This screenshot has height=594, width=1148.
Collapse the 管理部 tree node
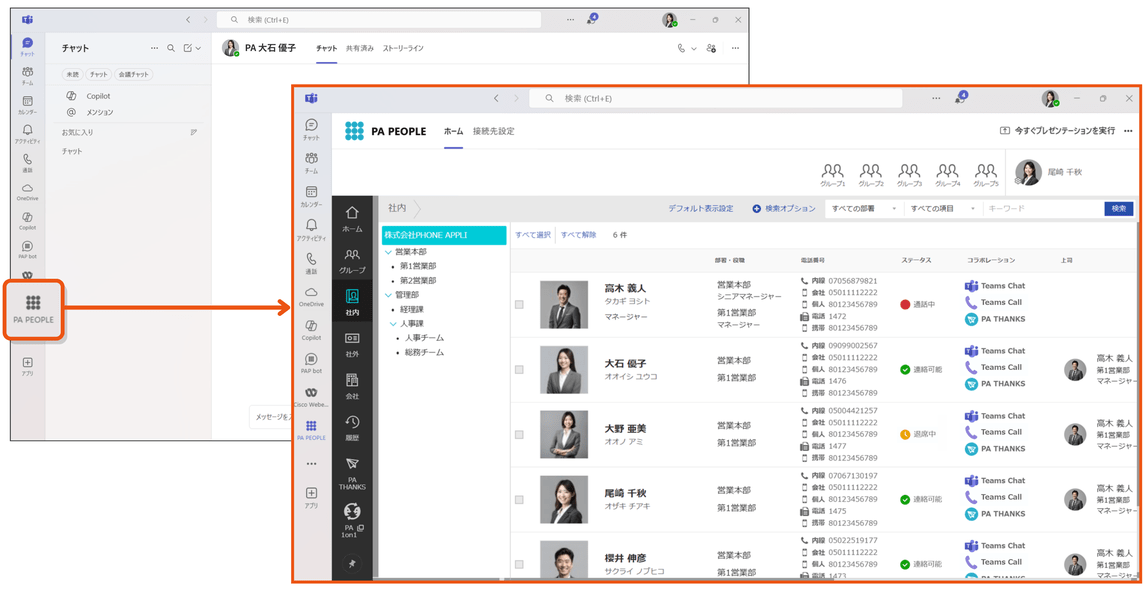[389, 295]
